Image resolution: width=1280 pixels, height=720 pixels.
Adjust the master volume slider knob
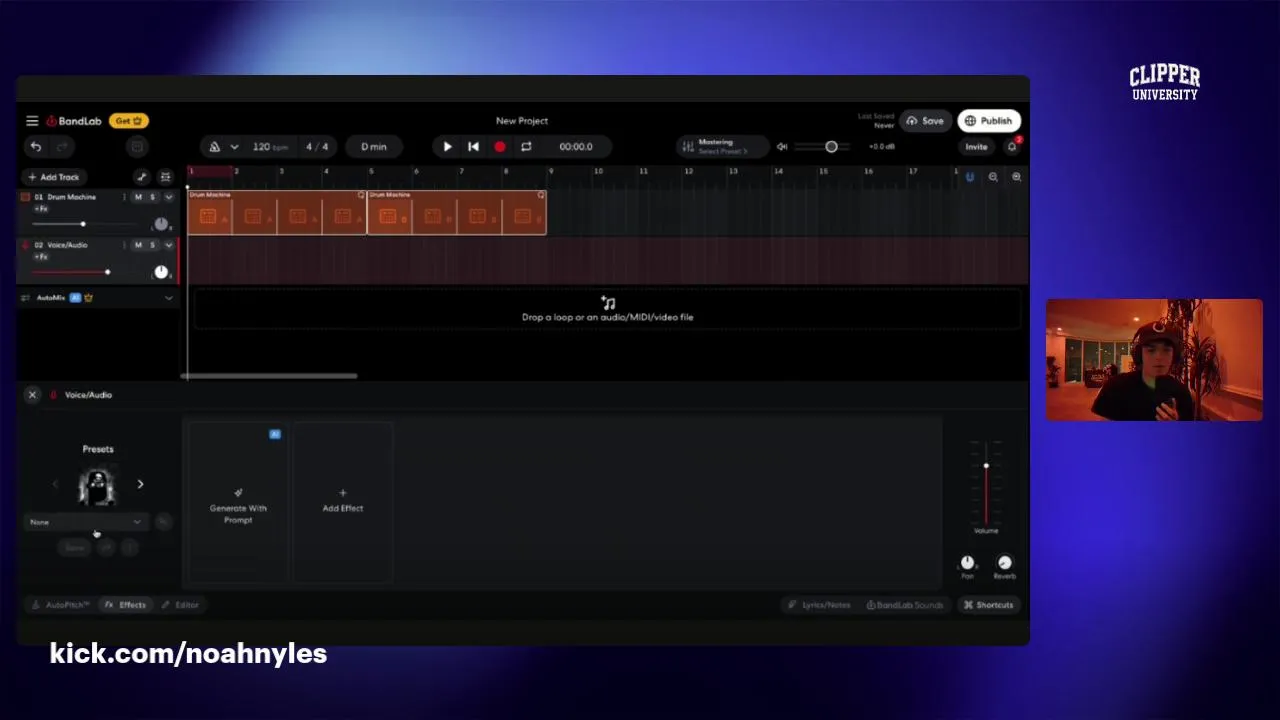(x=831, y=147)
